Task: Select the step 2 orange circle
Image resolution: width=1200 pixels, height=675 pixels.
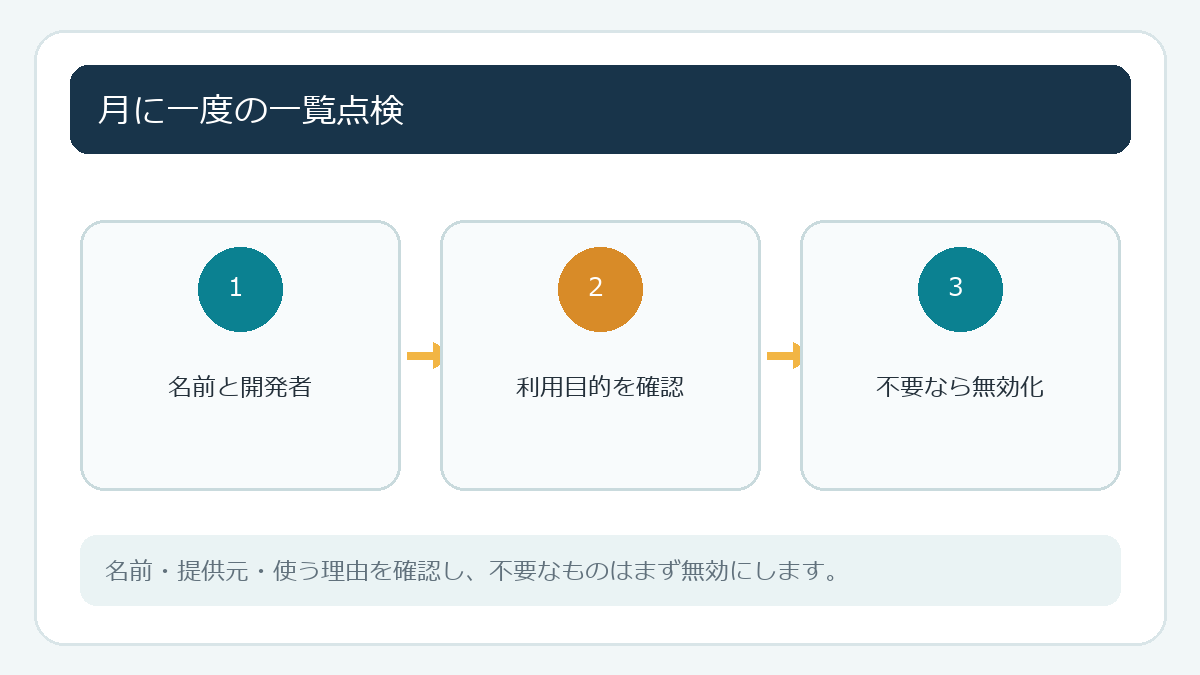Action: [600, 289]
